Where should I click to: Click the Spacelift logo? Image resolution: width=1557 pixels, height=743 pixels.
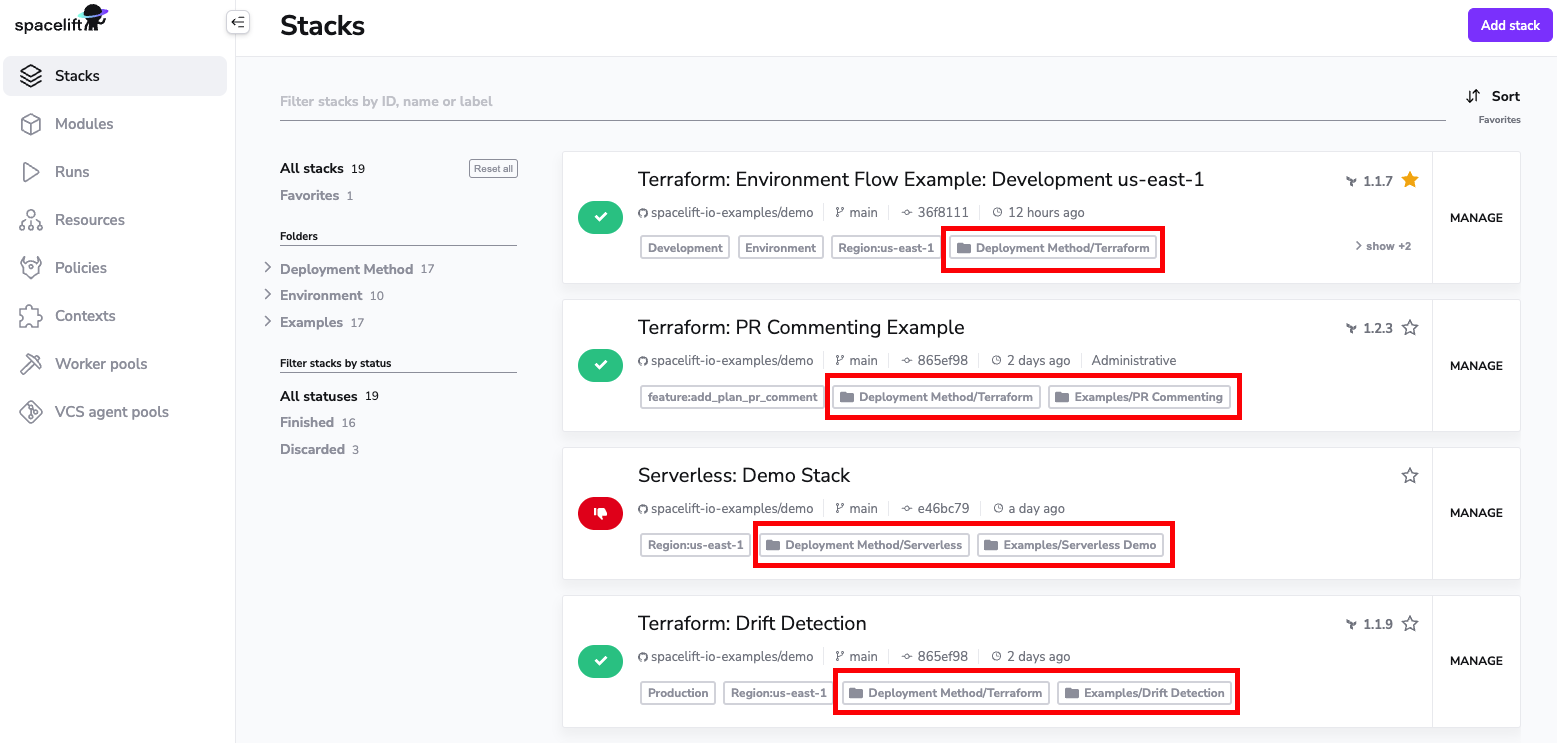point(61,21)
